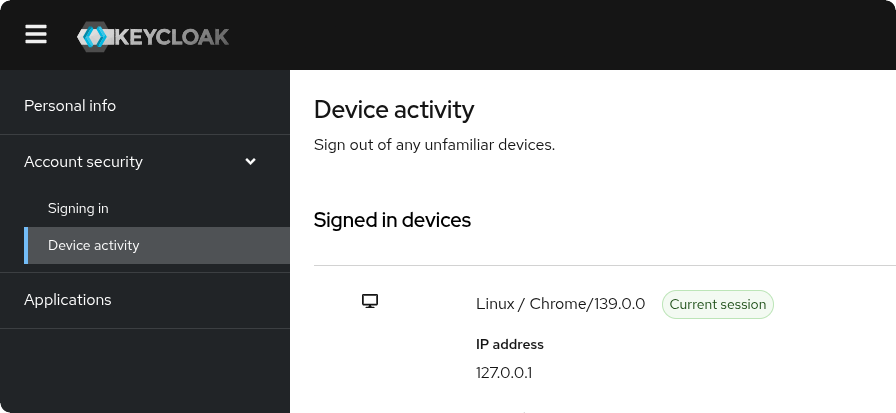
Task: Click the 127.0.0.1 IP value
Action: pos(504,373)
